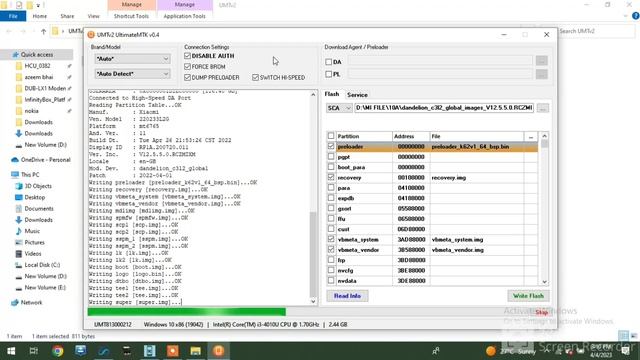Open Windows Start menu
The width and height of the screenshot is (640, 360).
coord(11,351)
